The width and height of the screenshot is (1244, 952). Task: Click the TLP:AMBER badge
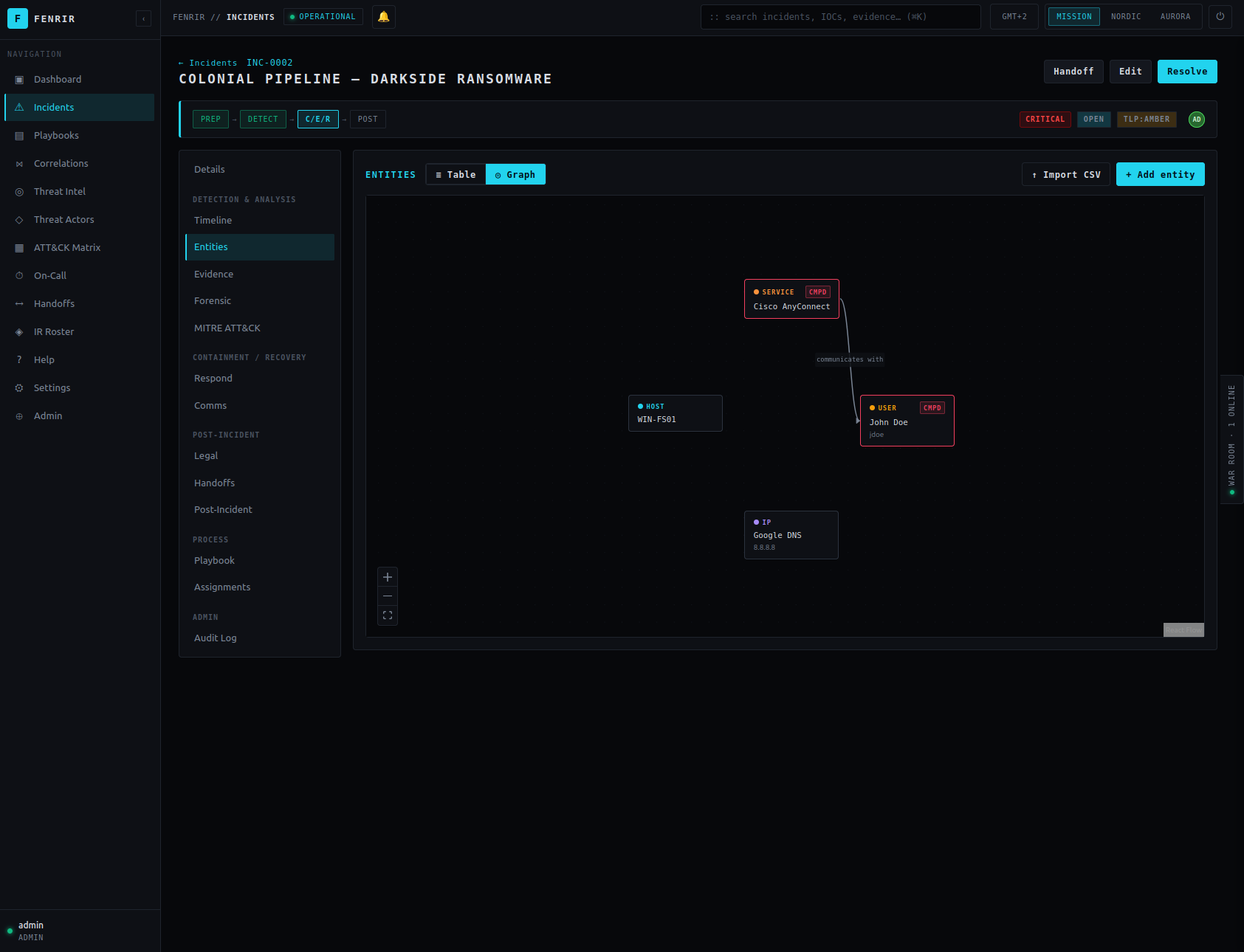click(1147, 120)
